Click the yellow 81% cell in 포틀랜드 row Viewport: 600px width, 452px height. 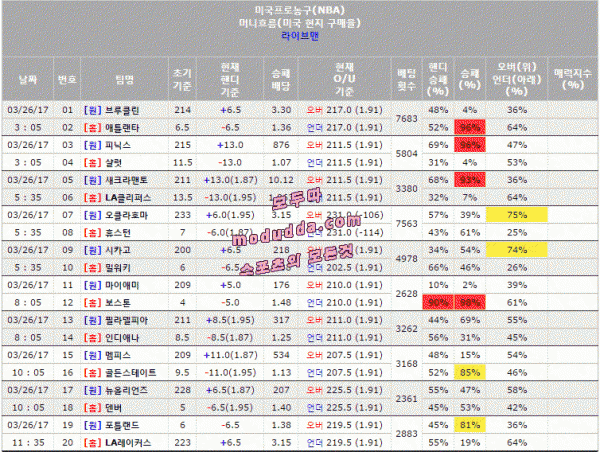coord(470,425)
